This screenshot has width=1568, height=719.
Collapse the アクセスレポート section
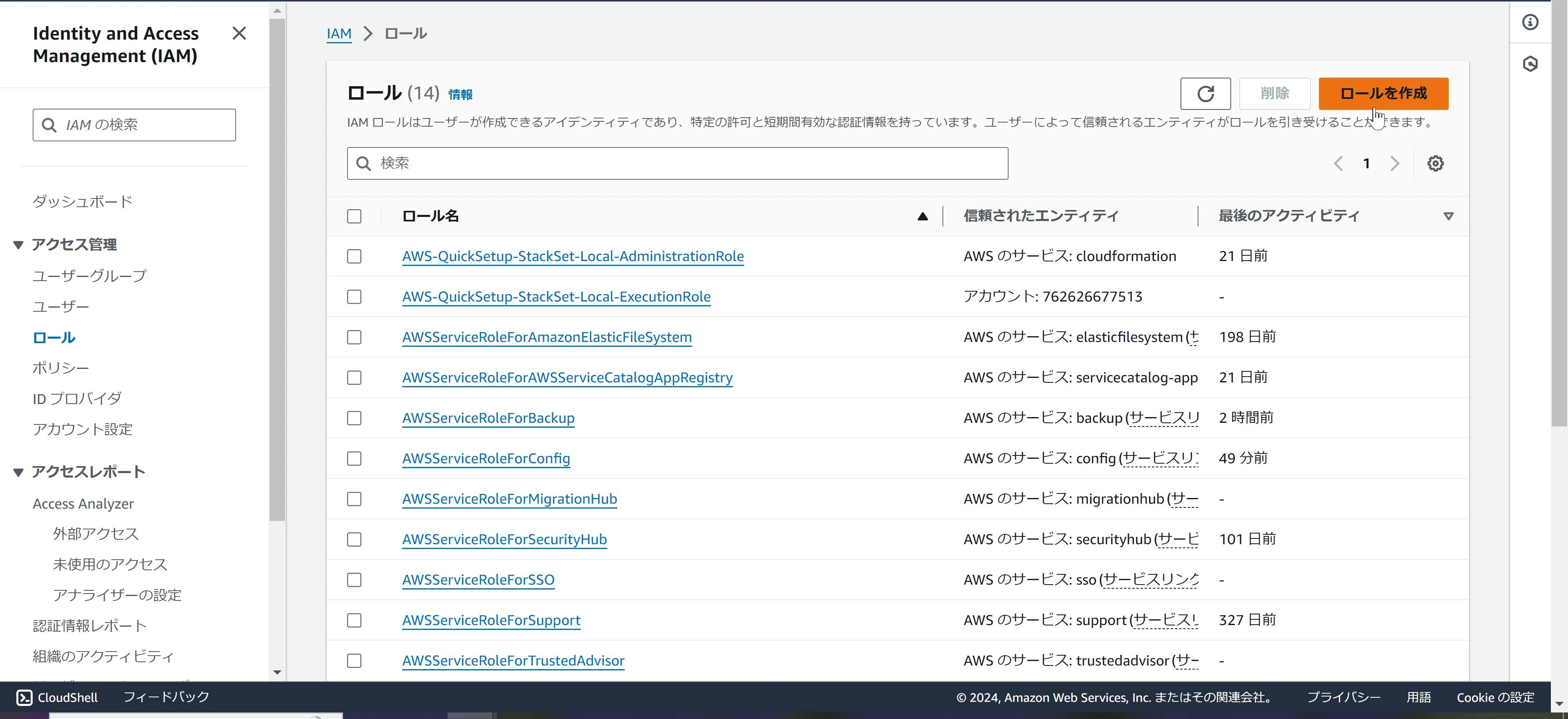(18, 472)
